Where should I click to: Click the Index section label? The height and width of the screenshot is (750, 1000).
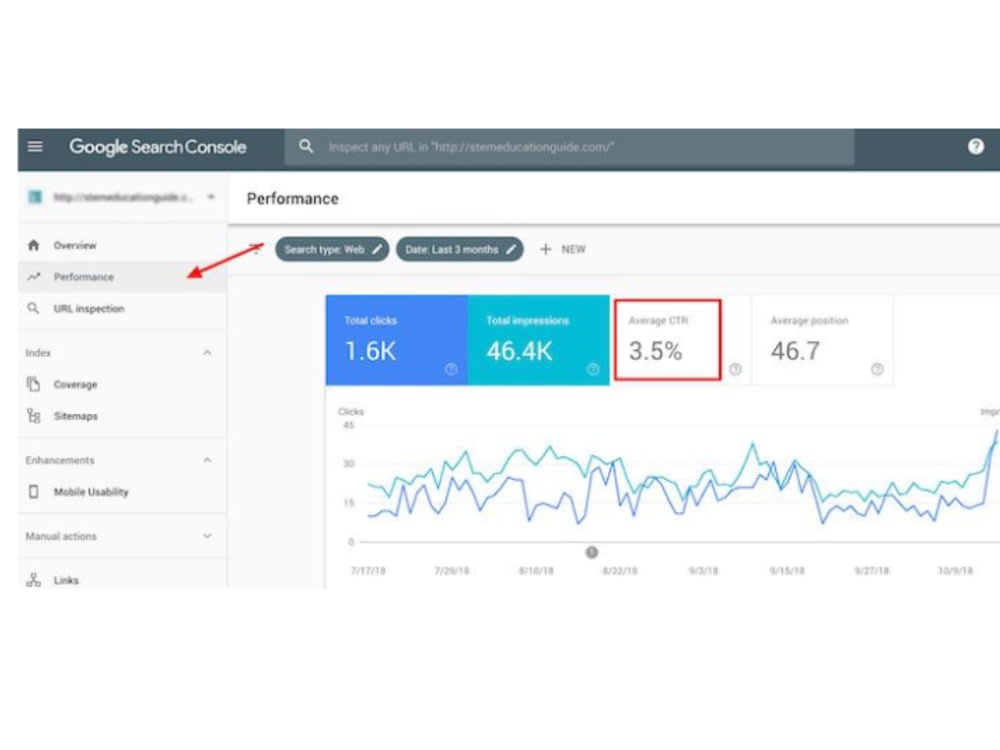[x=38, y=353]
